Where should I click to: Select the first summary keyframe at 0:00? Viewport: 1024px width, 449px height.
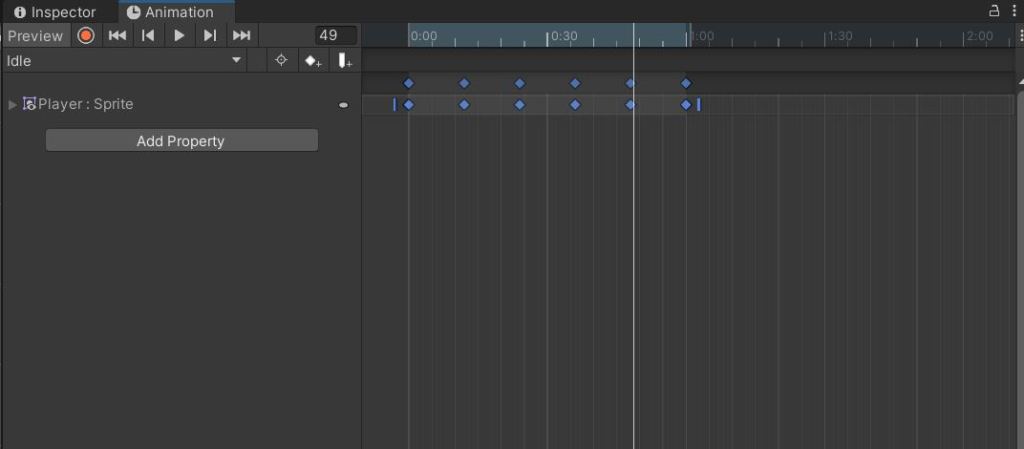(x=409, y=83)
